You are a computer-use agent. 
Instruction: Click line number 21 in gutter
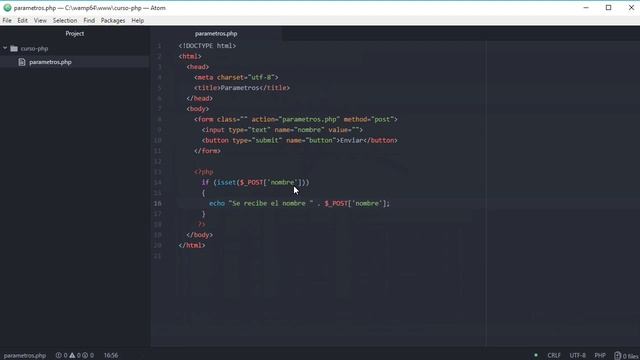158,256
